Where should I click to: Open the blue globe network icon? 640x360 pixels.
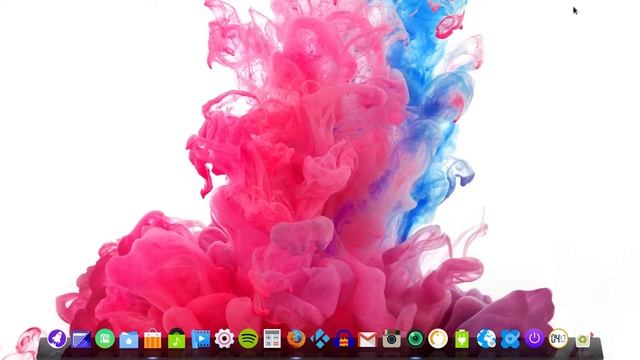click(x=487, y=339)
